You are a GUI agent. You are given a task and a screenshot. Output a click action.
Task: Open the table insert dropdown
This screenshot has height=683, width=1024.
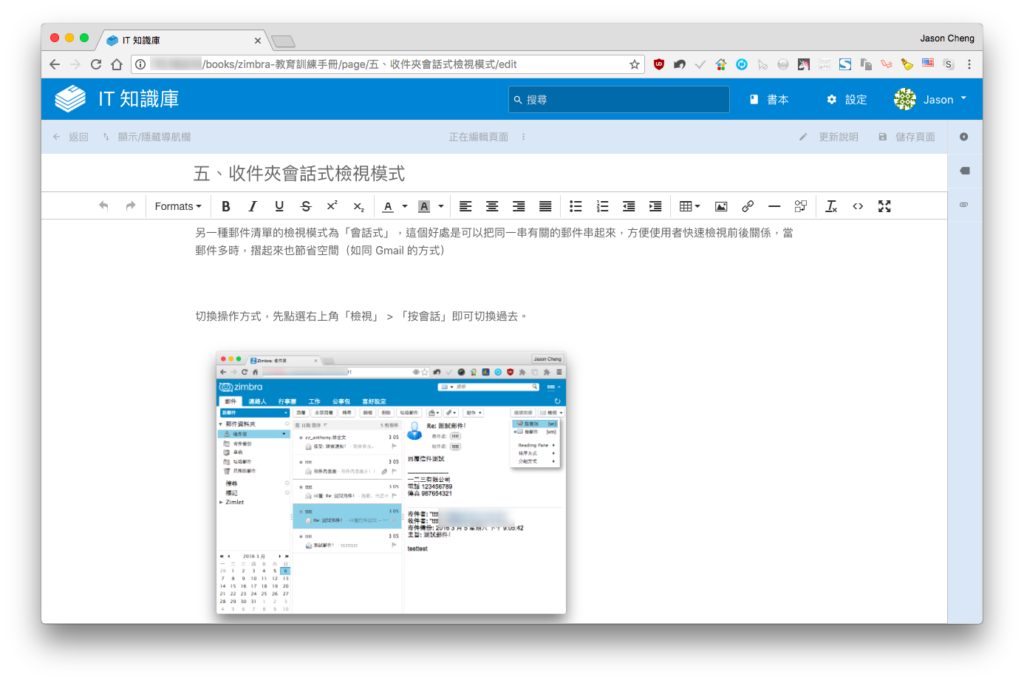pos(689,206)
